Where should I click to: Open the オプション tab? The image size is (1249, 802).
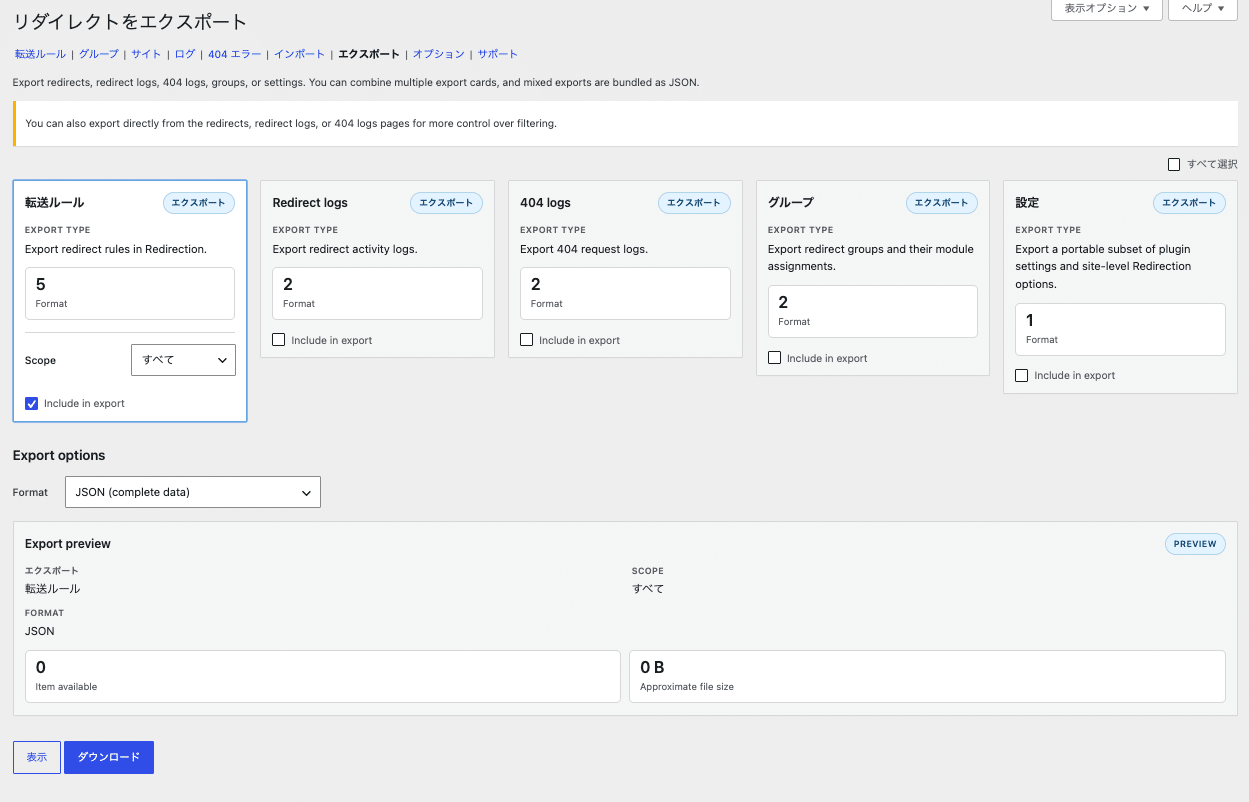[x=439, y=54]
